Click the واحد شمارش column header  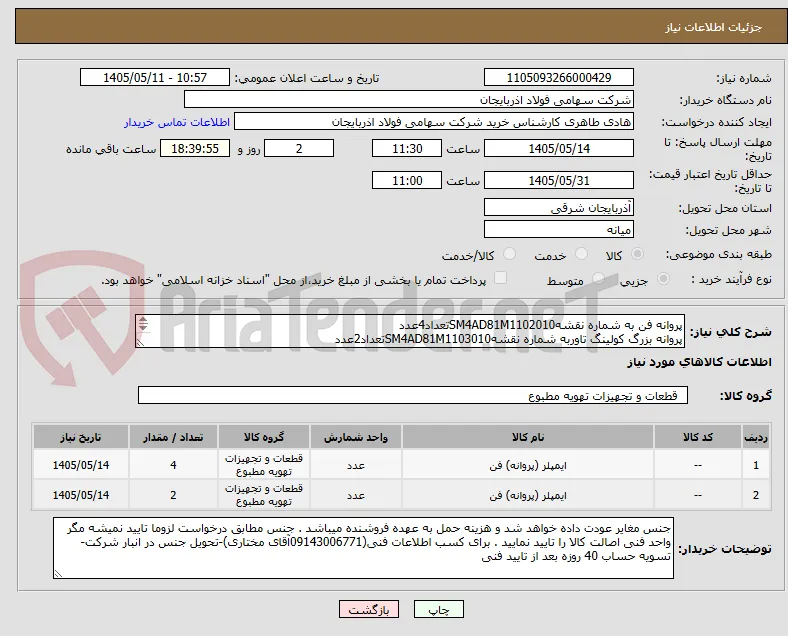356,437
